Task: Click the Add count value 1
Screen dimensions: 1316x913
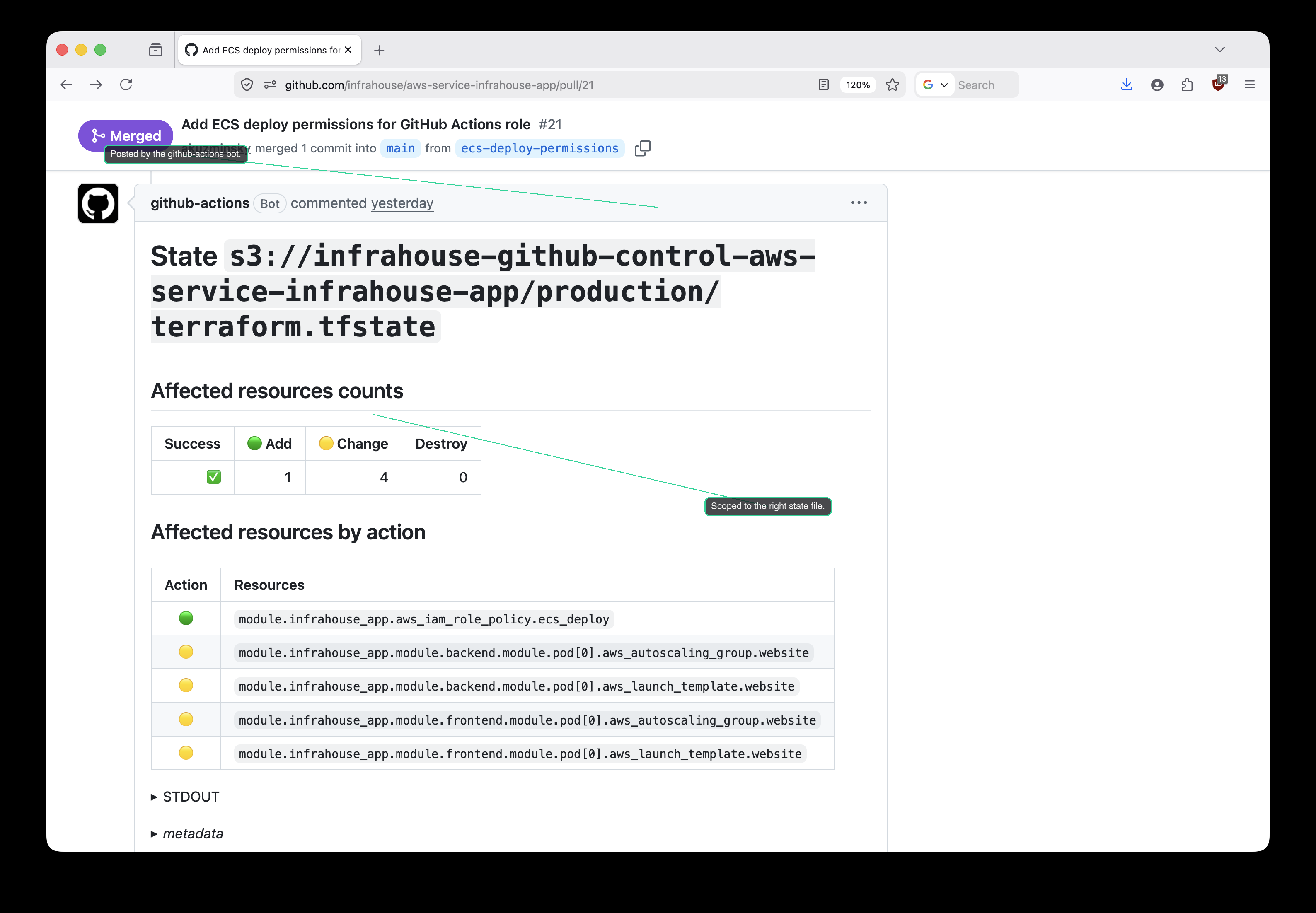Action: [288, 477]
